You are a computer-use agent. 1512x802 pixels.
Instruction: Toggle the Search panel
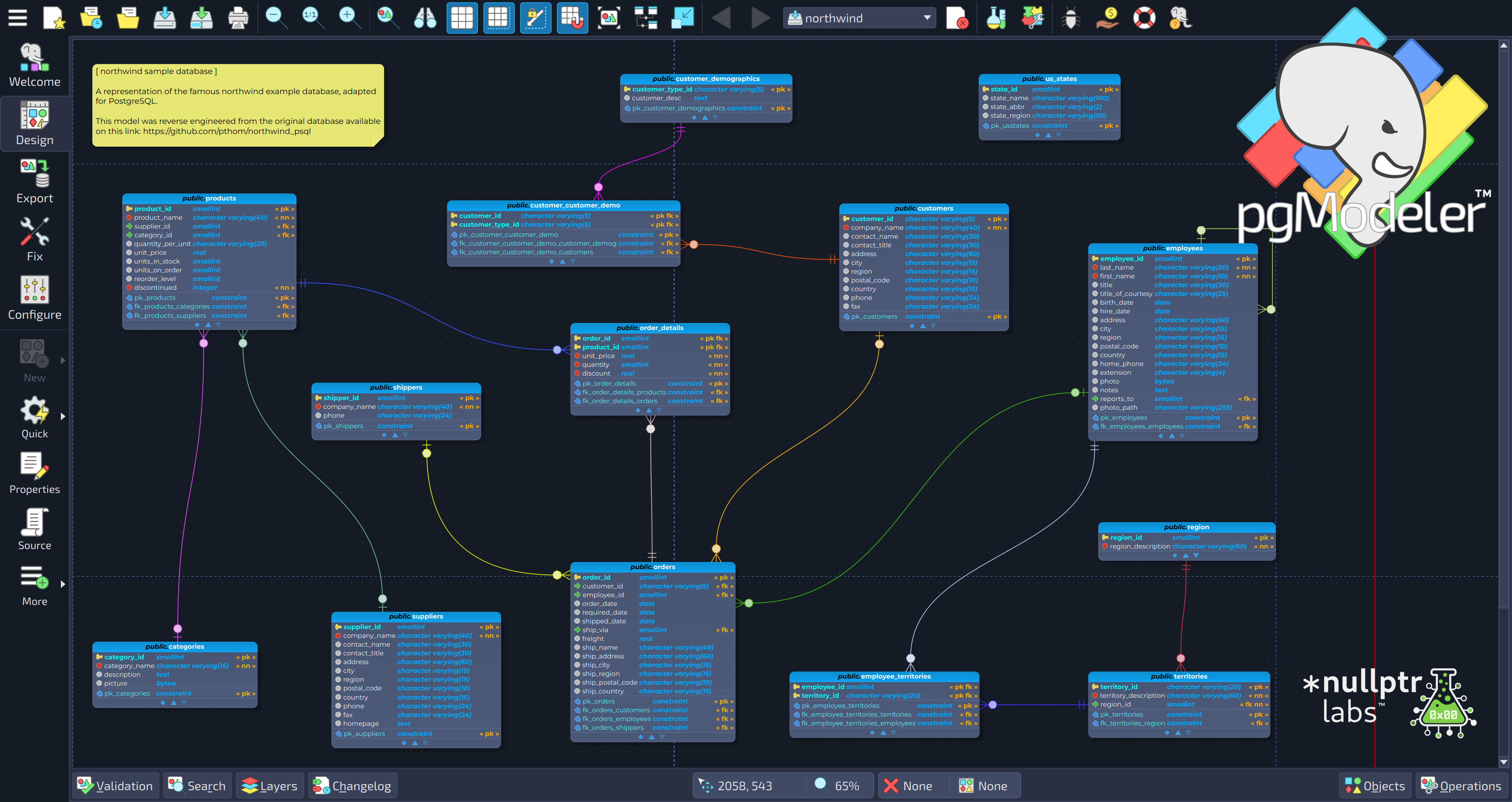click(197, 785)
